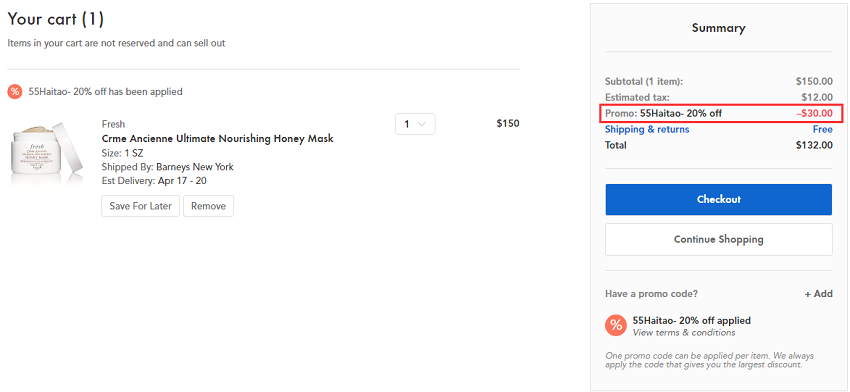The width and height of the screenshot is (850, 392).
Task: Remove the honey mask from cart
Action: (209, 206)
